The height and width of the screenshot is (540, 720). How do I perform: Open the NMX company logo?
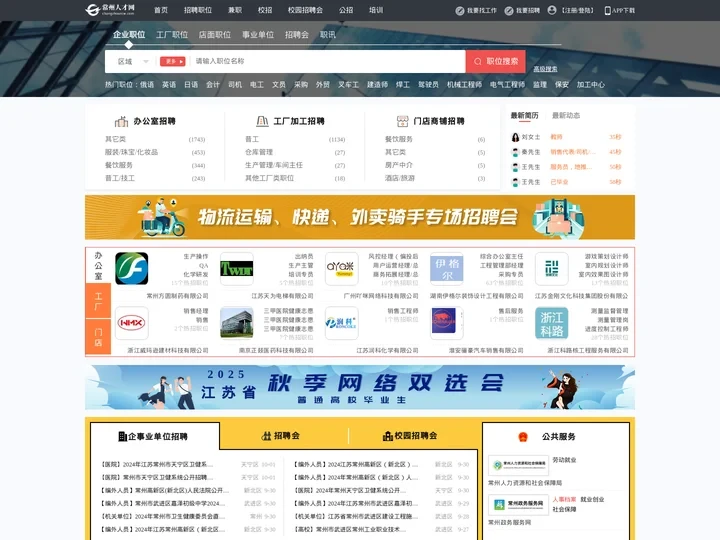point(131,323)
